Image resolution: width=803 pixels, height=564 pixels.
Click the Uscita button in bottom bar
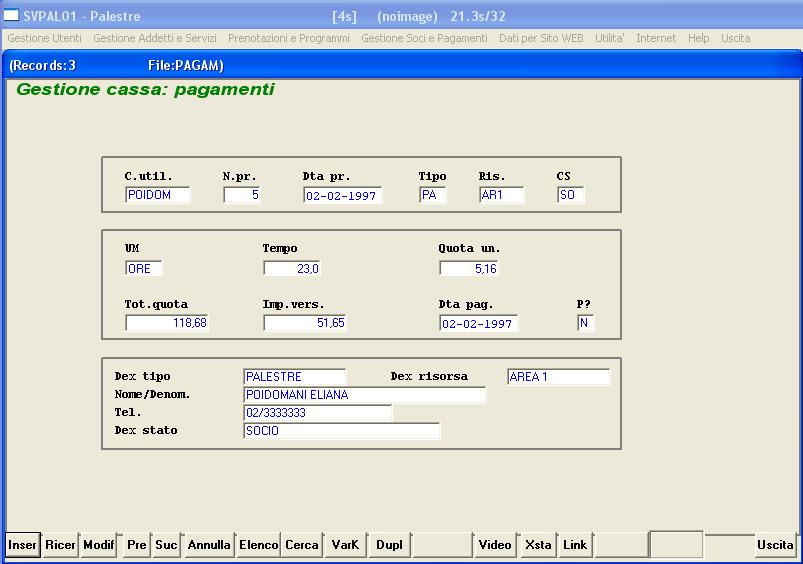click(x=775, y=545)
